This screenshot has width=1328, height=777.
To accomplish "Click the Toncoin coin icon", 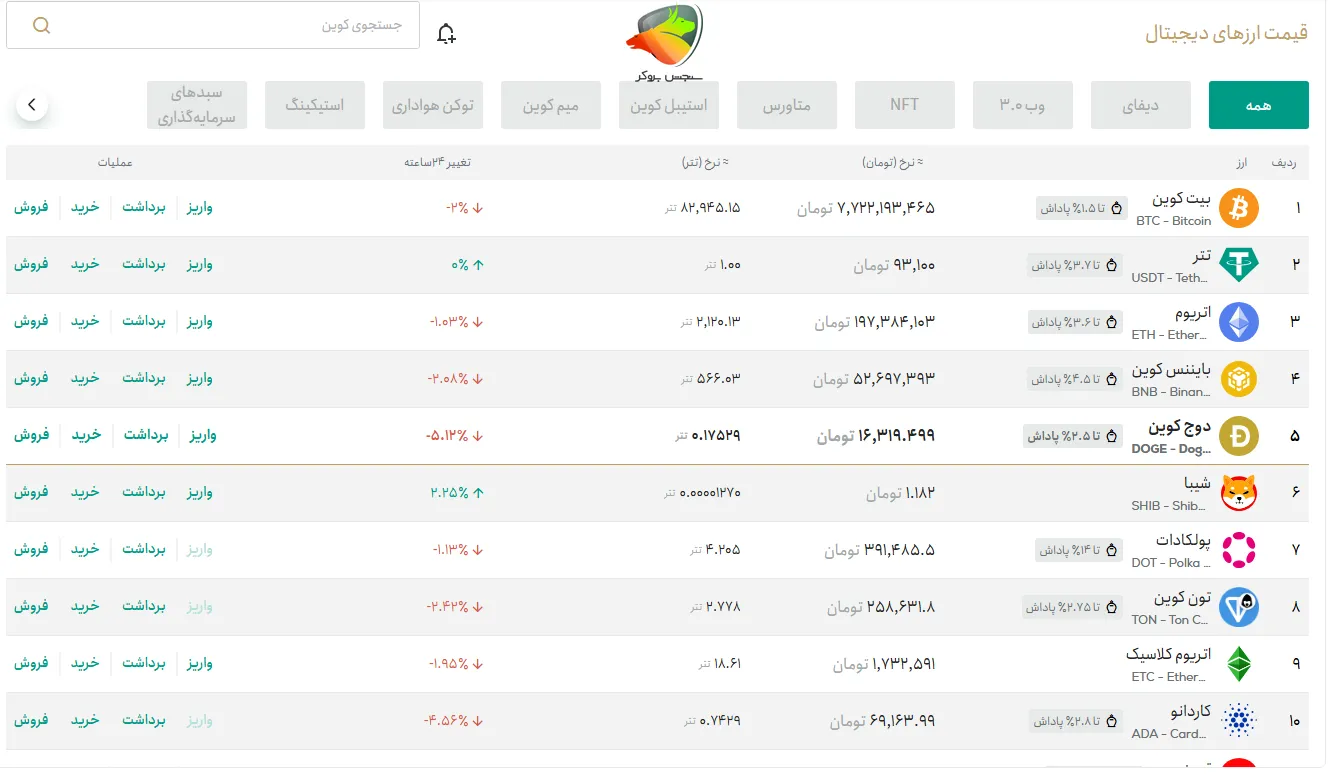I will [1238, 606].
